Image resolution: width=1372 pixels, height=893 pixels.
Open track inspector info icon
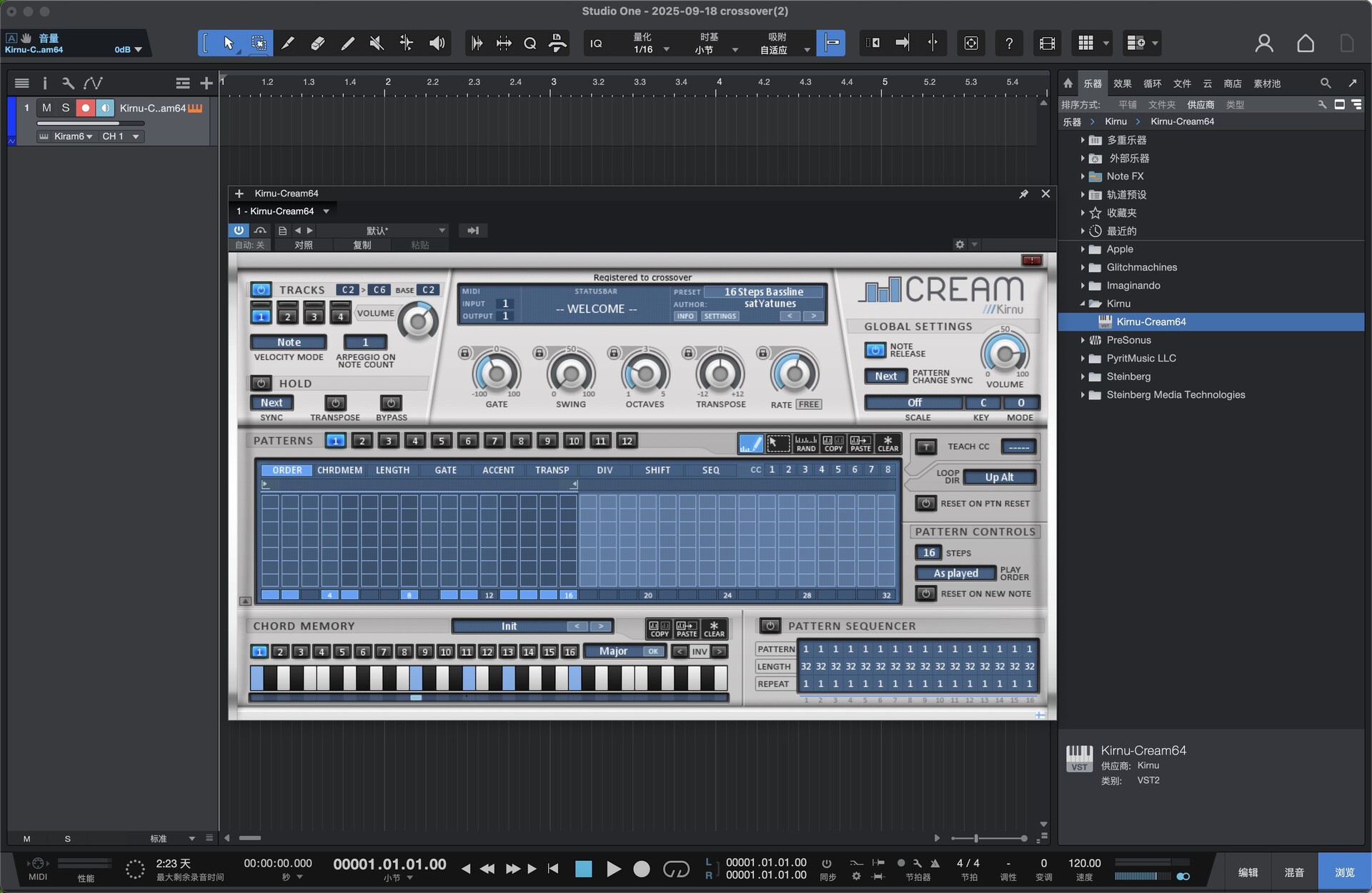44,84
